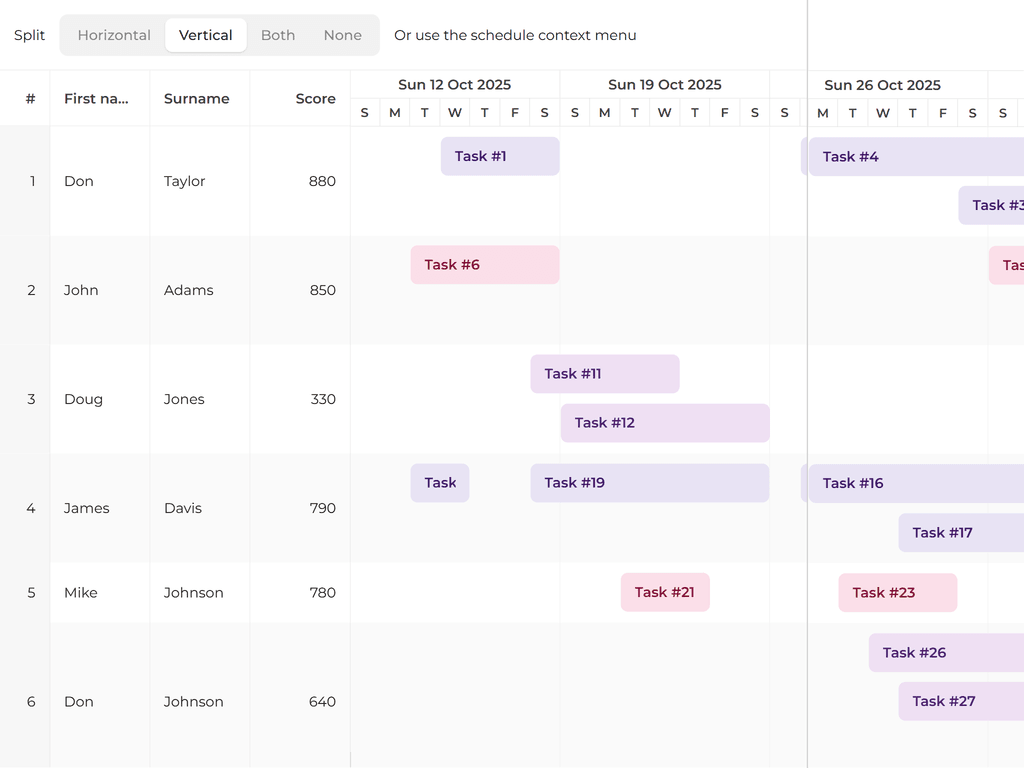
Task: Select Task #23 for Mike Johnson
Action: 897,592
